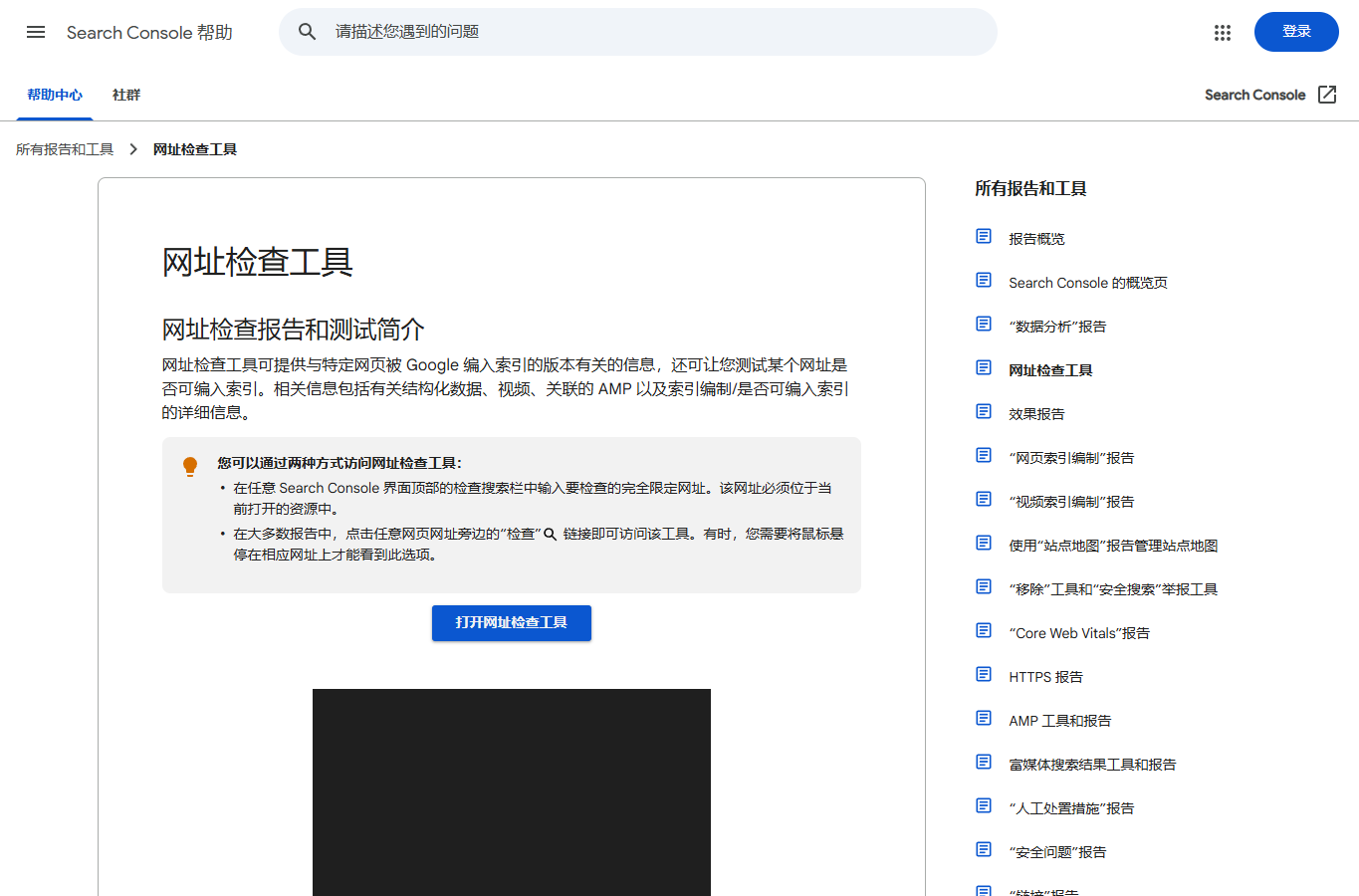Click the article icon beside 报告概览
This screenshot has height=896, width=1359.
(x=984, y=236)
